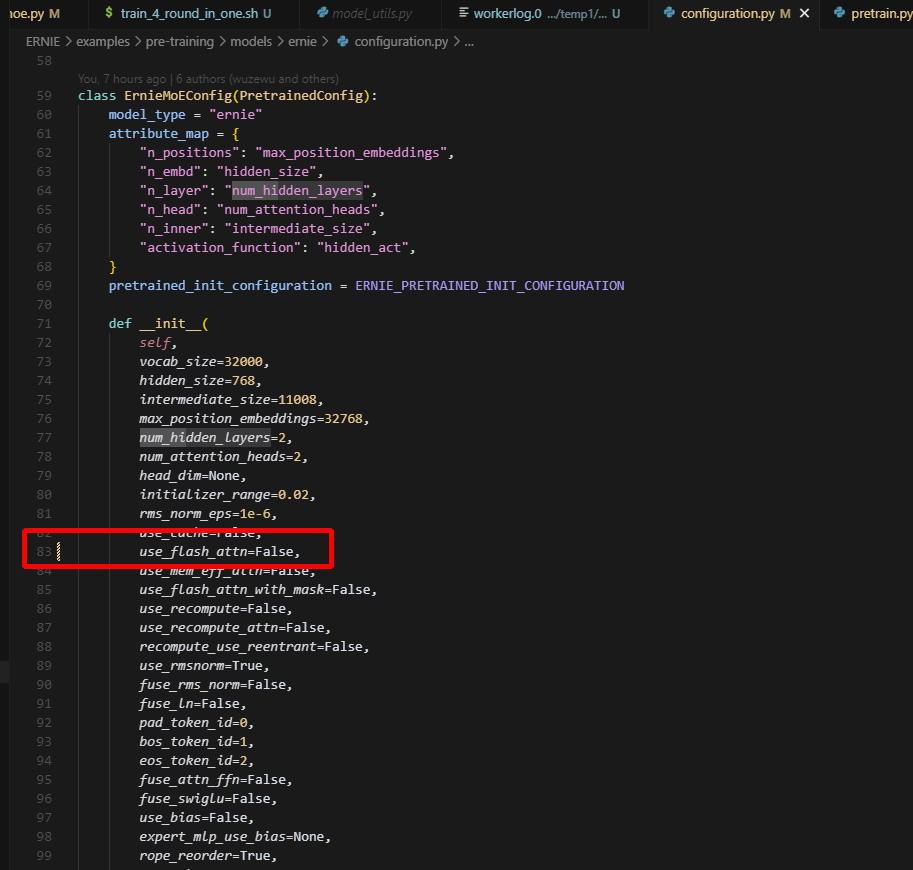Viewport: 913px width, 870px height.
Task: Click the Python icon on configuration.py tab
Action: 668,14
